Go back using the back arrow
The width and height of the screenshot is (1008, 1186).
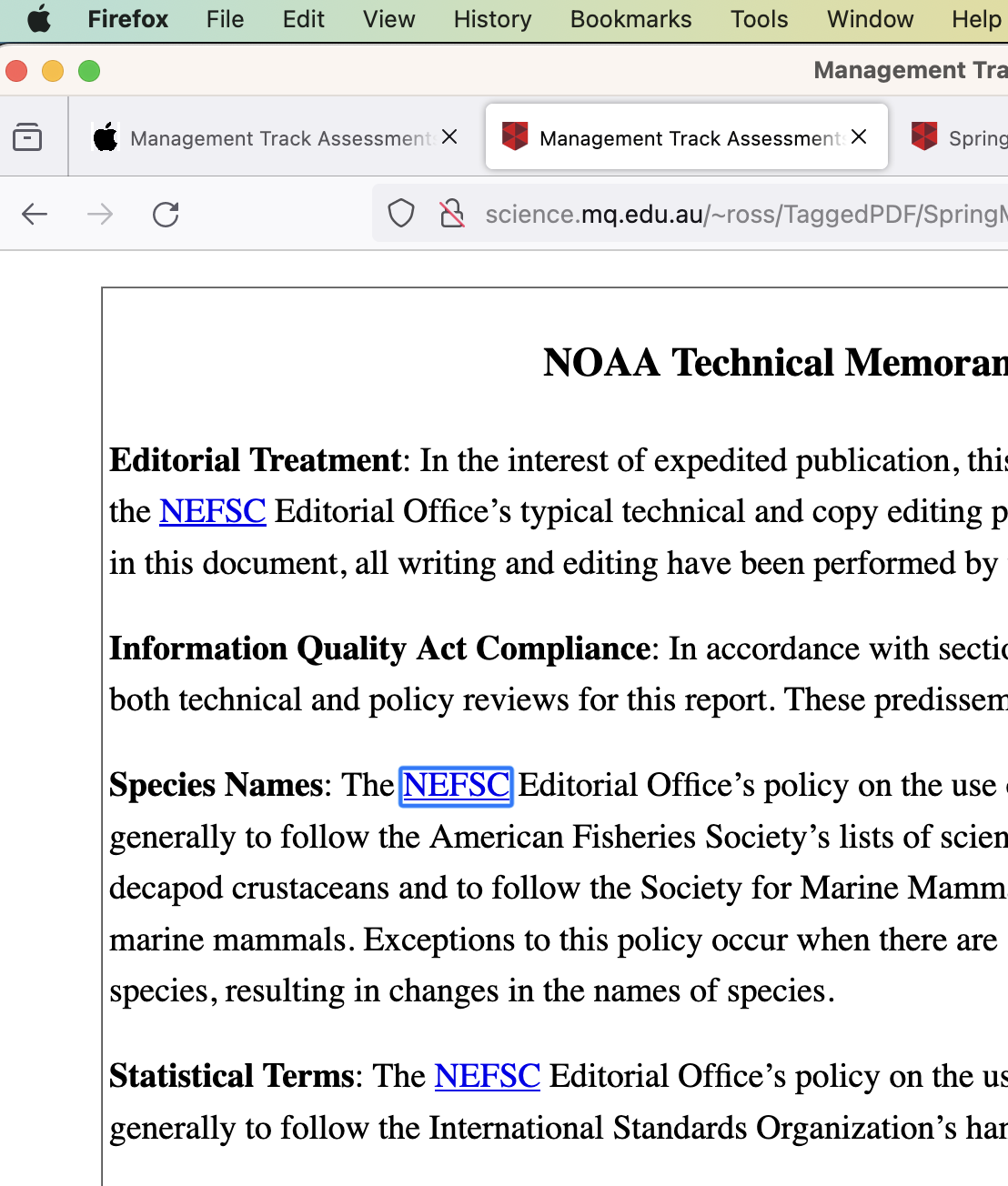coord(35,215)
